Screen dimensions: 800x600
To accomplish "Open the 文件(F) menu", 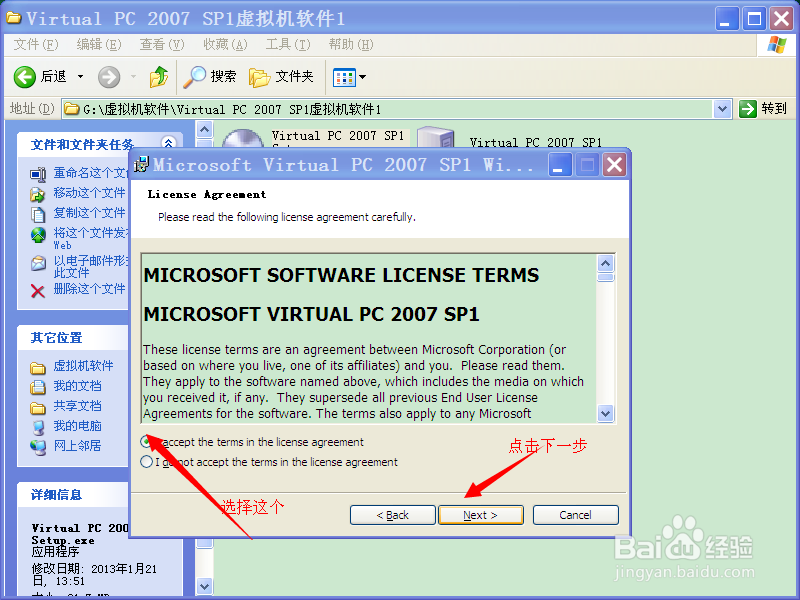I will (x=36, y=45).
